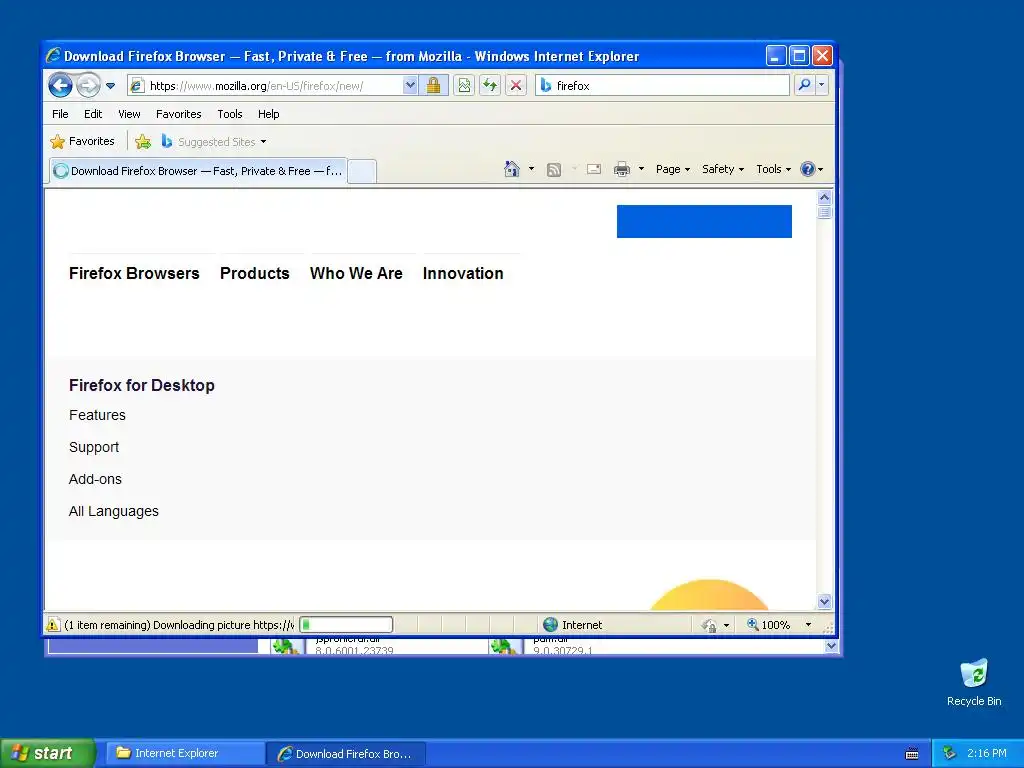Click the Read Mail icon
1024x768 pixels.
coord(594,169)
